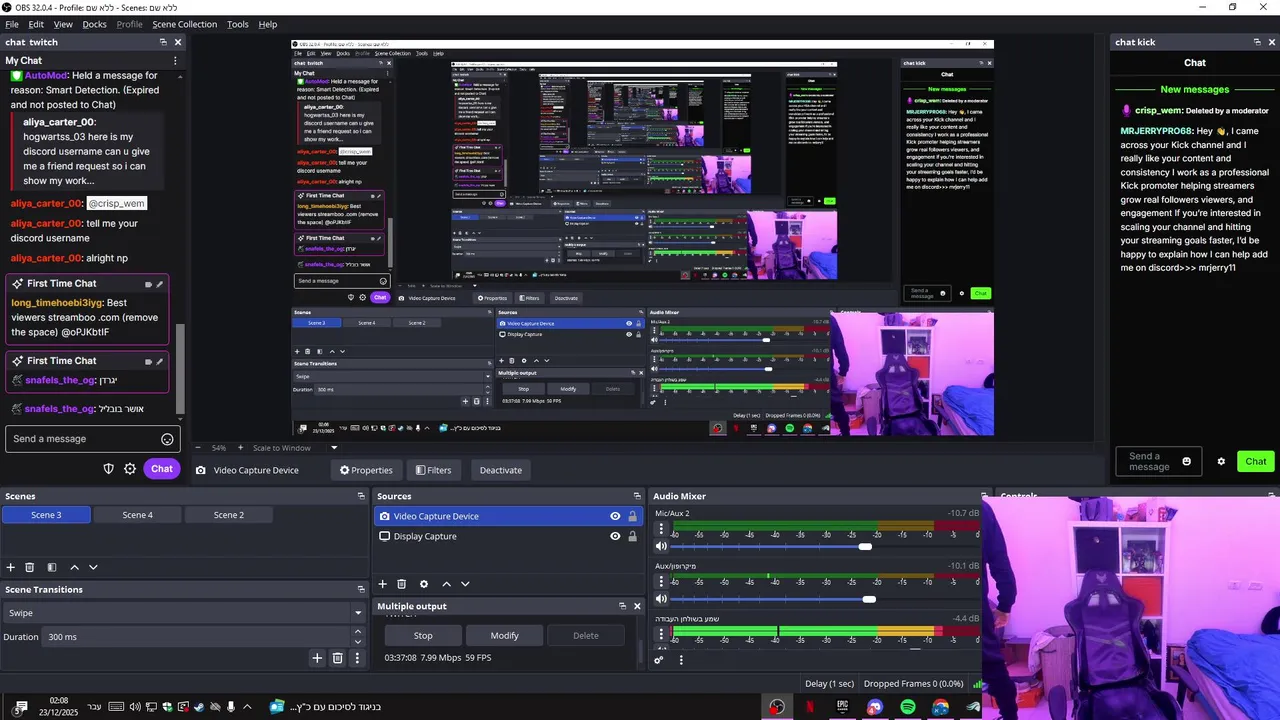The image size is (1280, 720).
Task: Open the Scene Collection menu
Action: pos(184,24)
